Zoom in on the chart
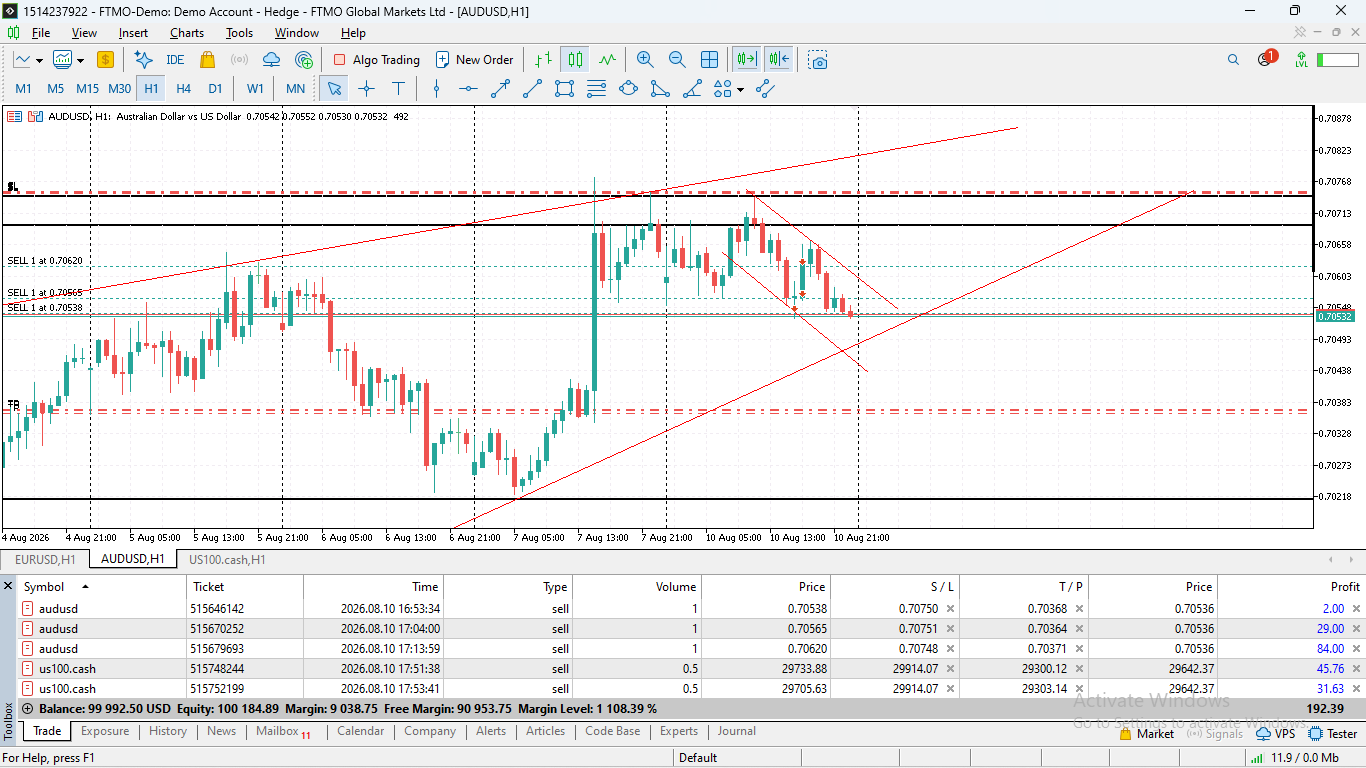Image resolution: width=1366 pixels, height=768 pixels. [645, 60]
